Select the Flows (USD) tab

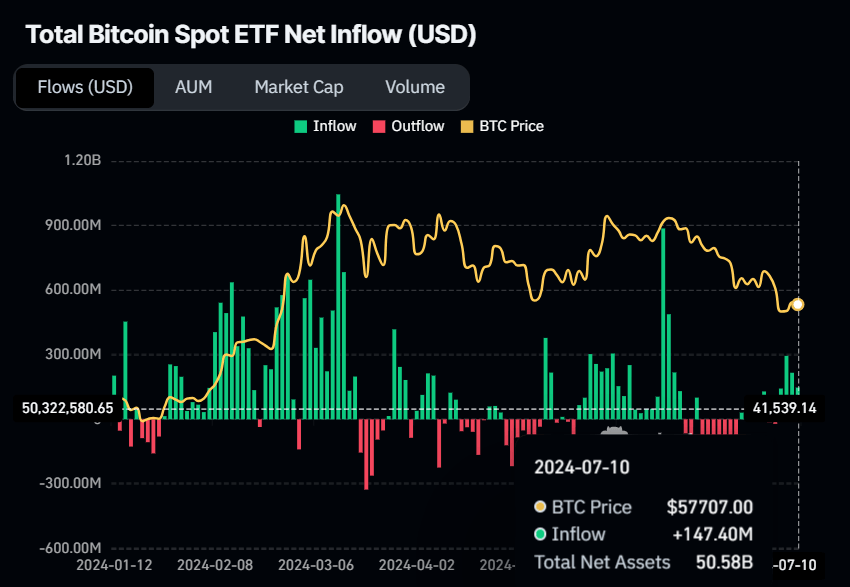[x=84, y=87]
